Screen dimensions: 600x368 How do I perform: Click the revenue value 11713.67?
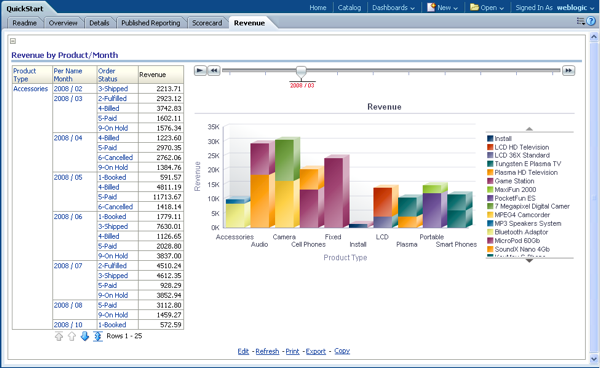[x=167, y=197]
